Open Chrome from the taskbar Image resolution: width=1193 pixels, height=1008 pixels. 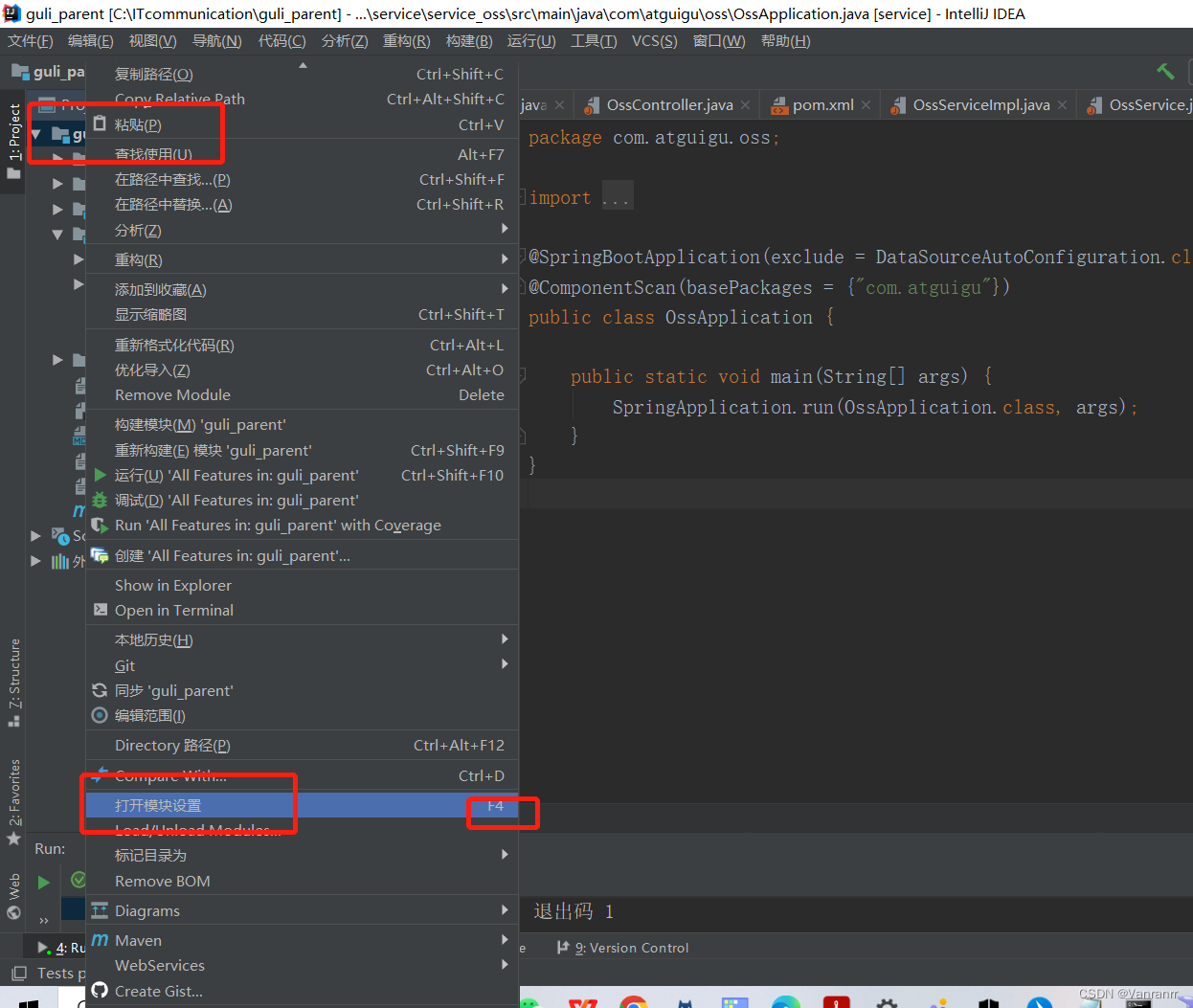point(633,1001)
